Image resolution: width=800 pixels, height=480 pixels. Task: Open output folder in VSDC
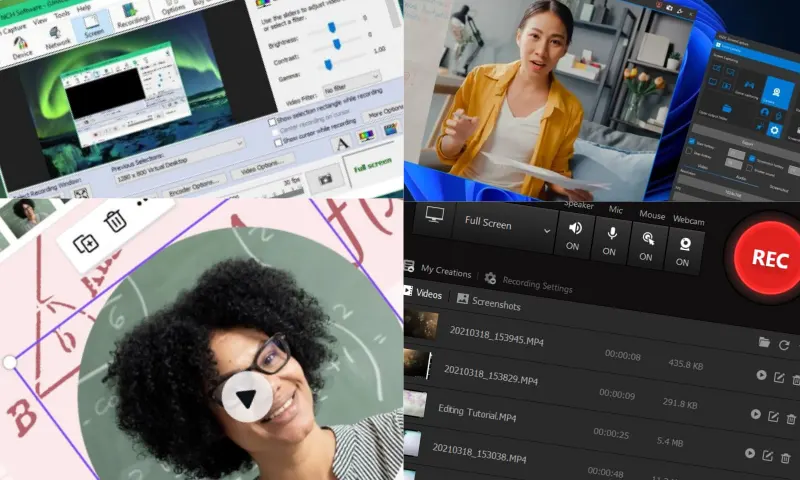point(727,109)
